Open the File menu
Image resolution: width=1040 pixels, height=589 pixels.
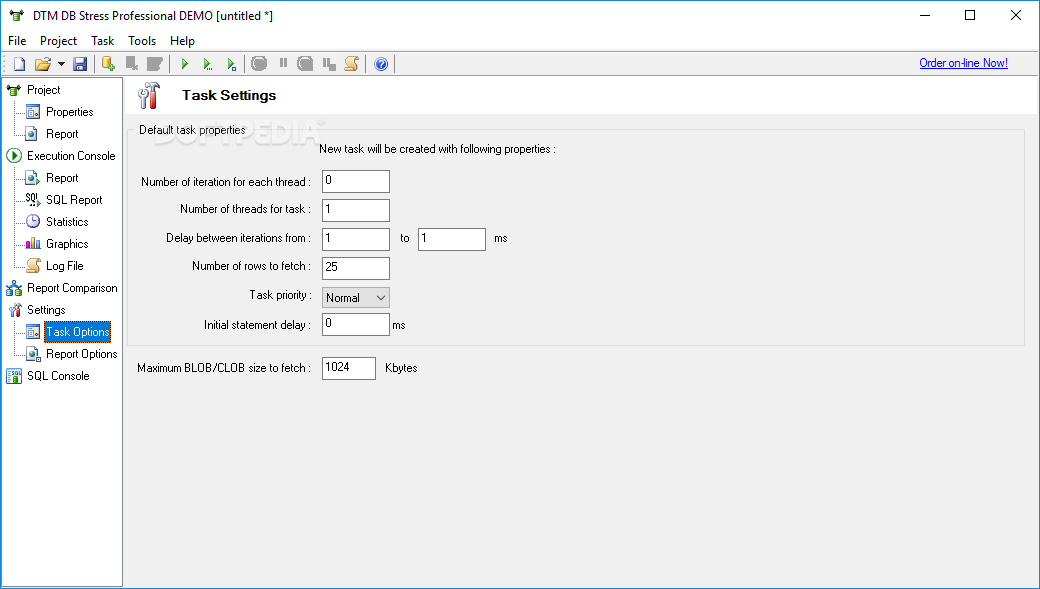[x=17, y=41]
